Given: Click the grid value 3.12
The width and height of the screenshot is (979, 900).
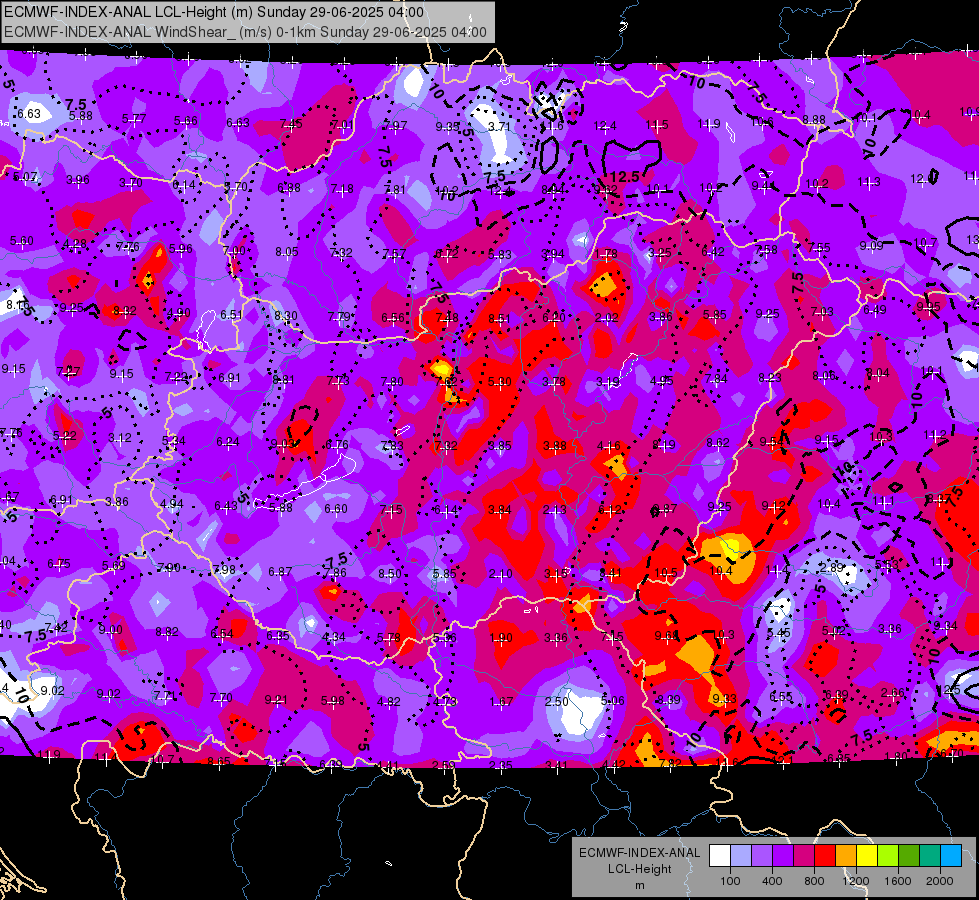Looking at the screenshot, I should 120,438.
